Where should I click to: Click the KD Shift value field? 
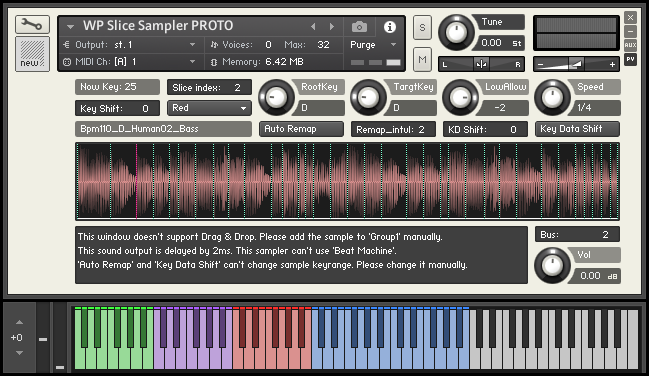click(x=485, y=129)
